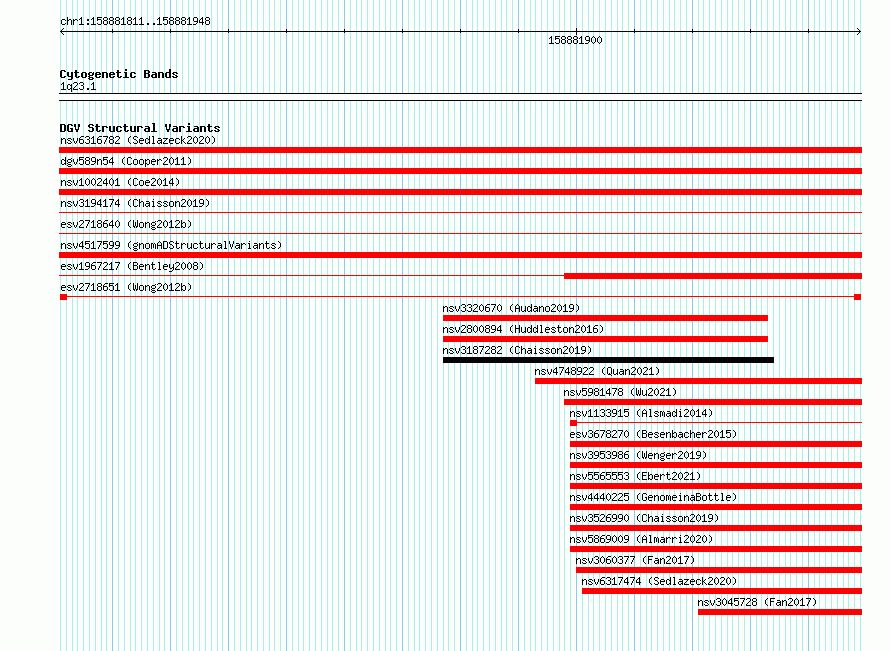Click the red bar under nsv5869009

coord(716,549)
